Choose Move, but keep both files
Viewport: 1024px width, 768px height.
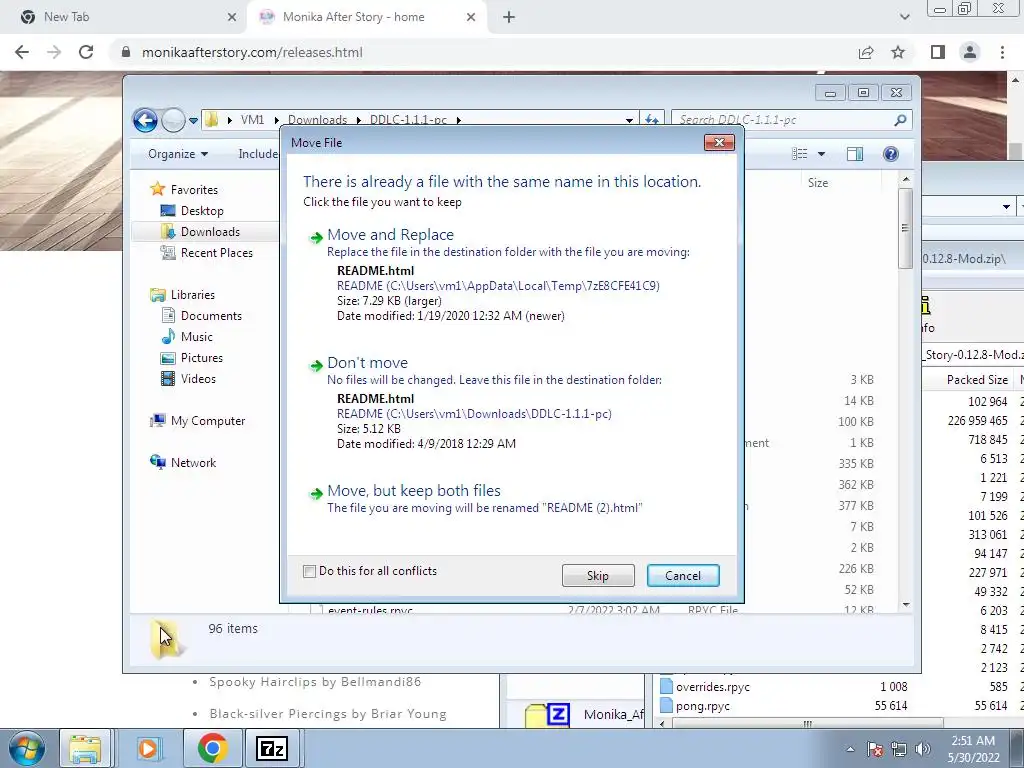coord(414,491)
